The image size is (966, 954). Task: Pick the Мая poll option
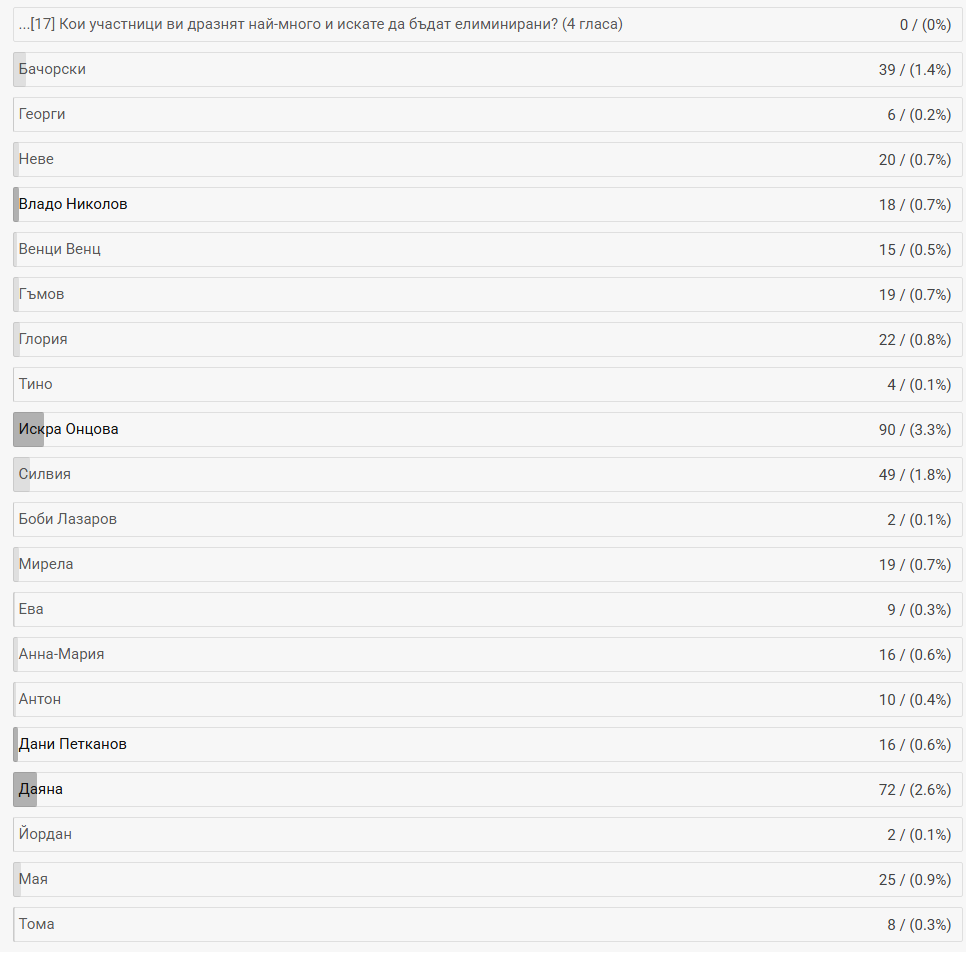(487, 879)
